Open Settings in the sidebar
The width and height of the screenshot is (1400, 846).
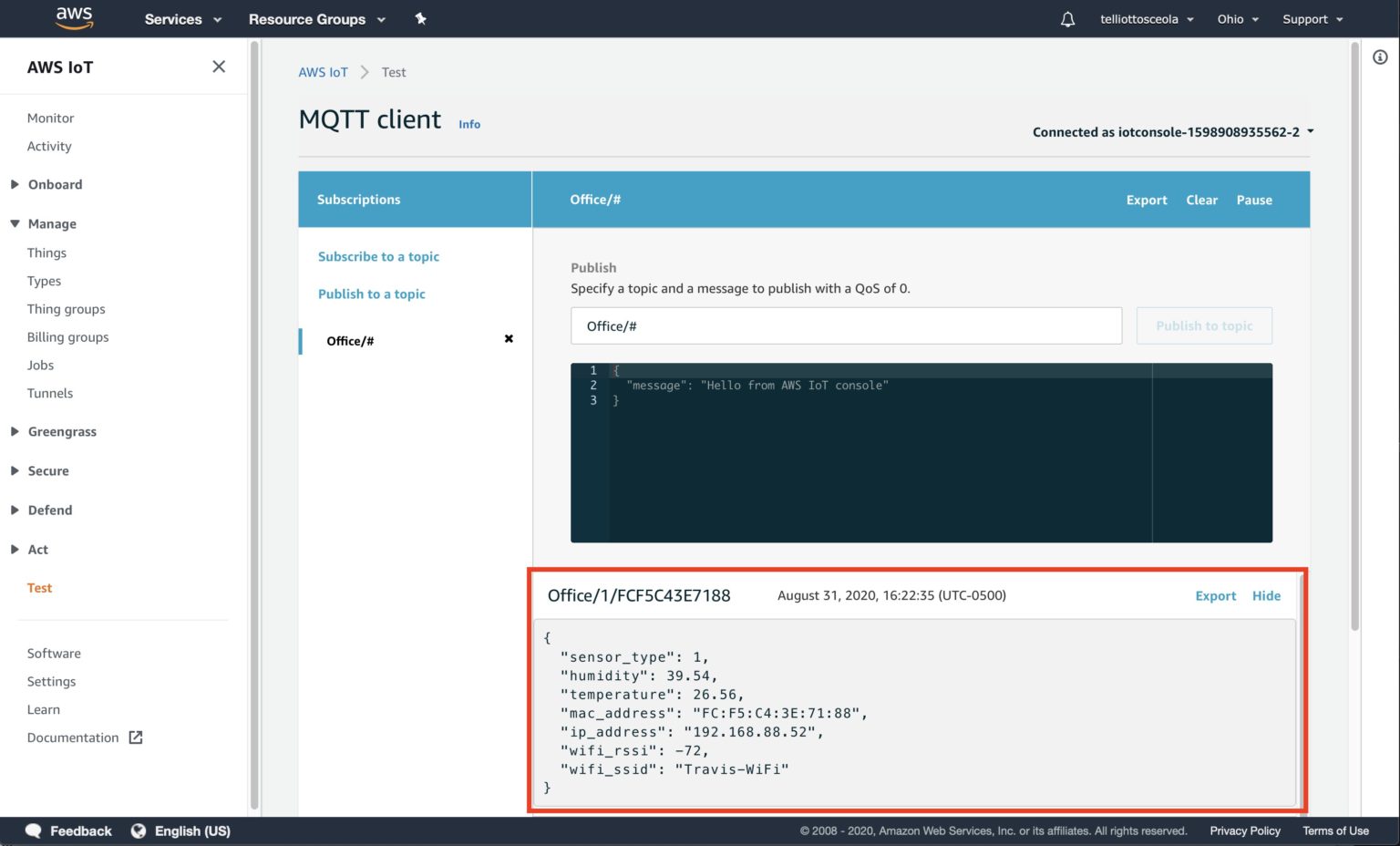pos(51,681)
